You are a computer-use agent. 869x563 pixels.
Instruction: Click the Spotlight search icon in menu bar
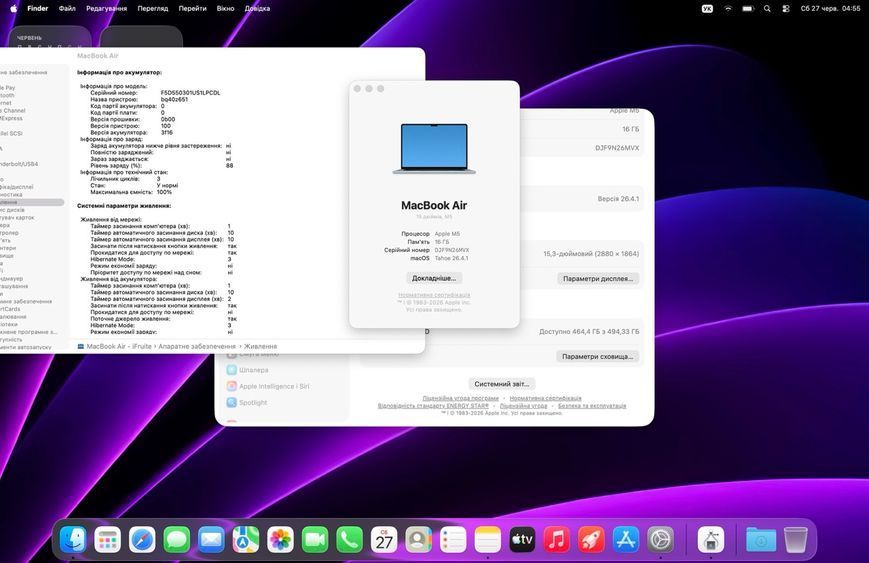[767, 9]
